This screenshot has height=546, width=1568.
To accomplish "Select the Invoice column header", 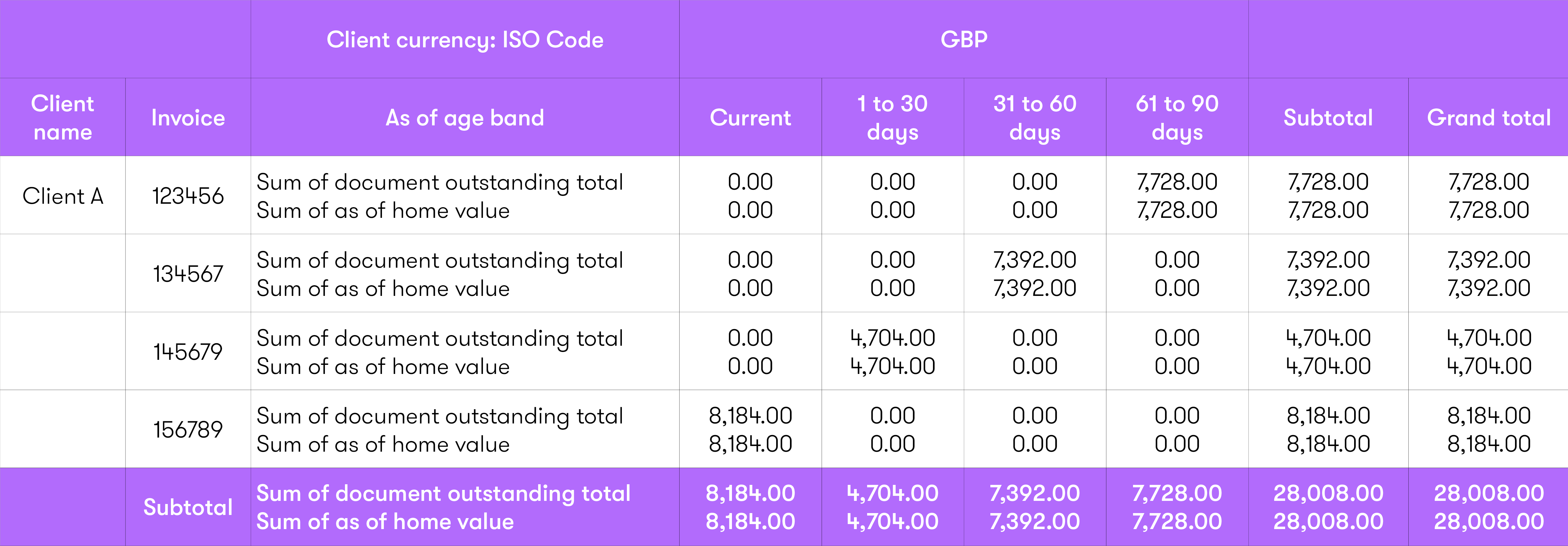I will click(x=188, y=118).
